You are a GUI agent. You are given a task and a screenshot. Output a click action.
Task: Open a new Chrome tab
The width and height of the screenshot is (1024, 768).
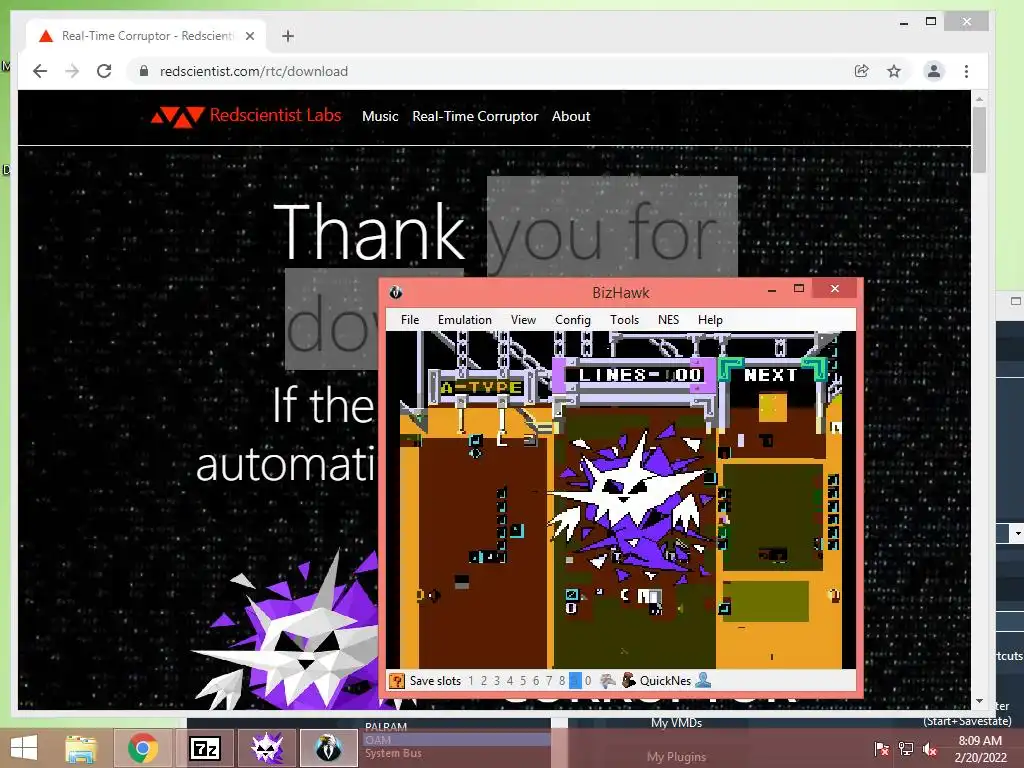click(288, 36)
